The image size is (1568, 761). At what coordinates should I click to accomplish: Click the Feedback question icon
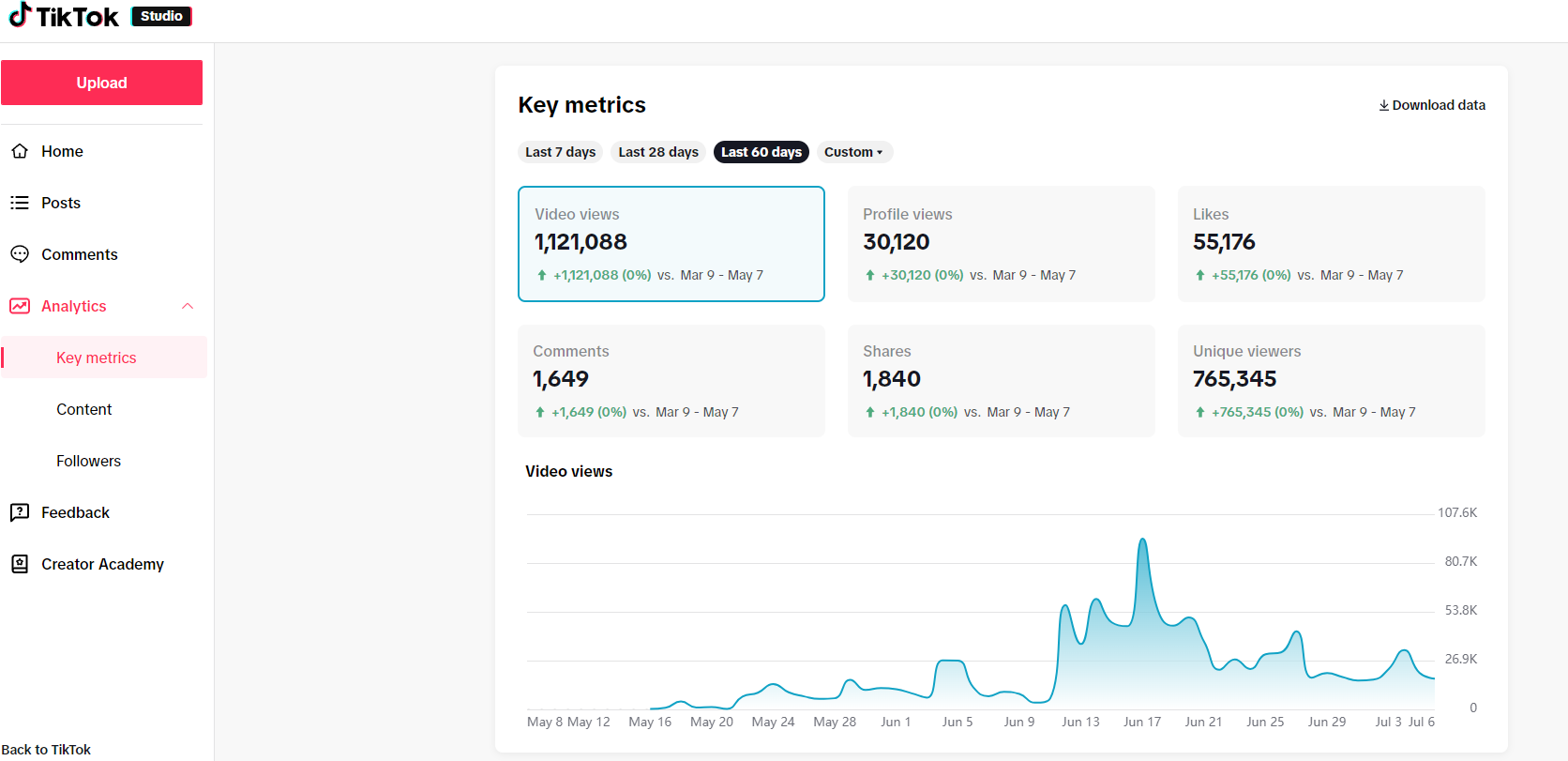(x=20, y=512)
